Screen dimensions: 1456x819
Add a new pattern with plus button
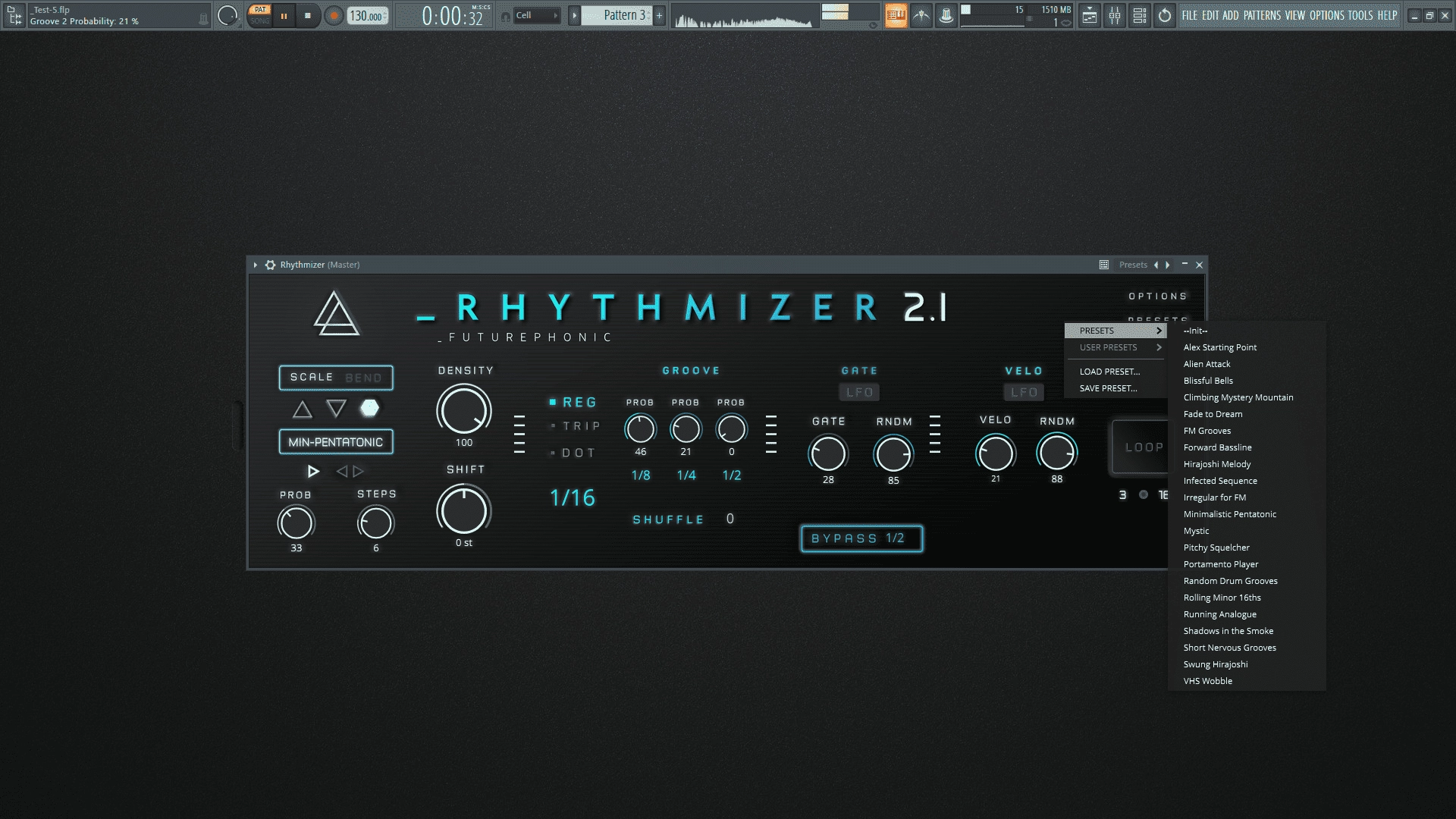click(x=659, y=15)
